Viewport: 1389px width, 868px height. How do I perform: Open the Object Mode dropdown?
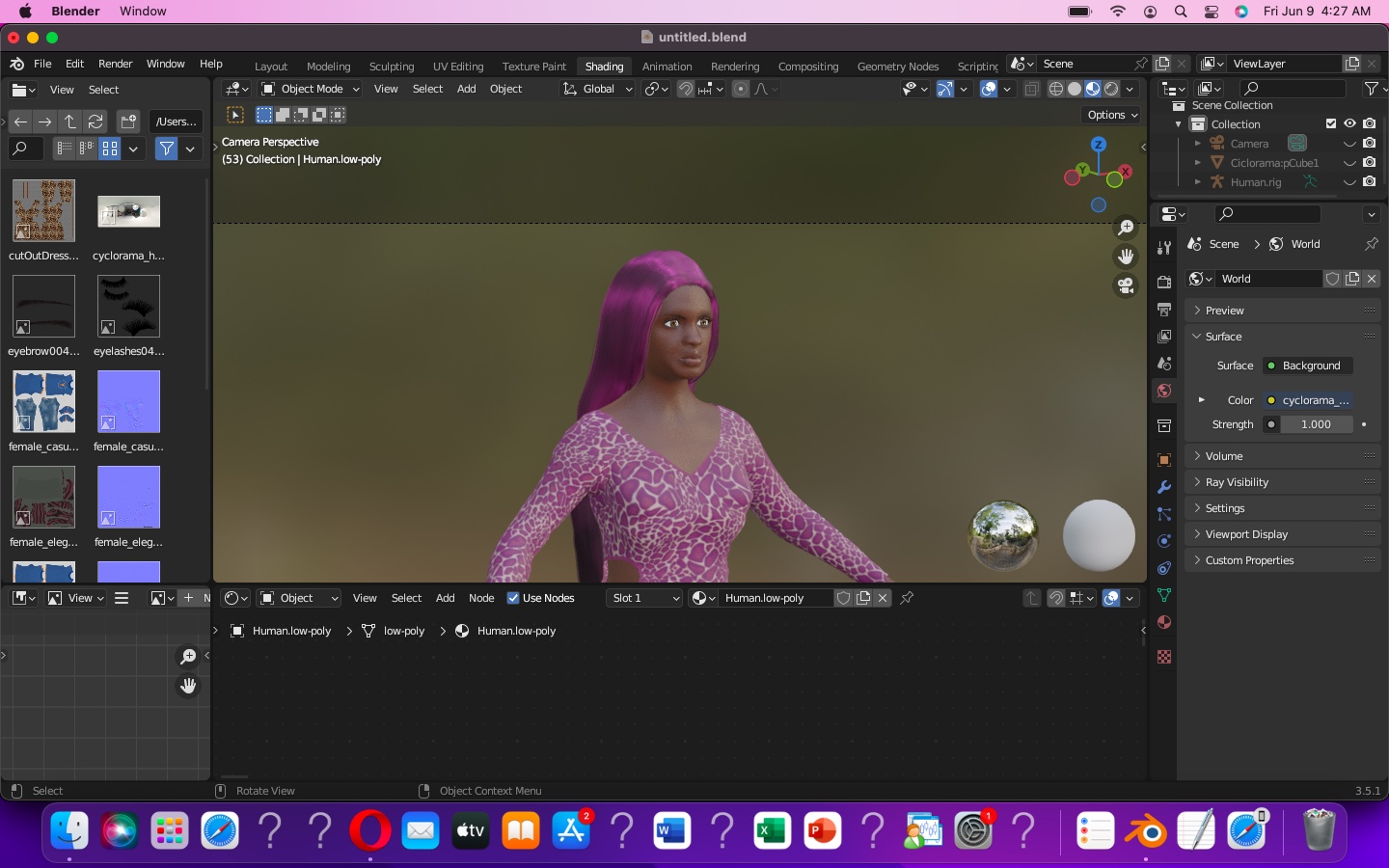(x=309, y=89)
